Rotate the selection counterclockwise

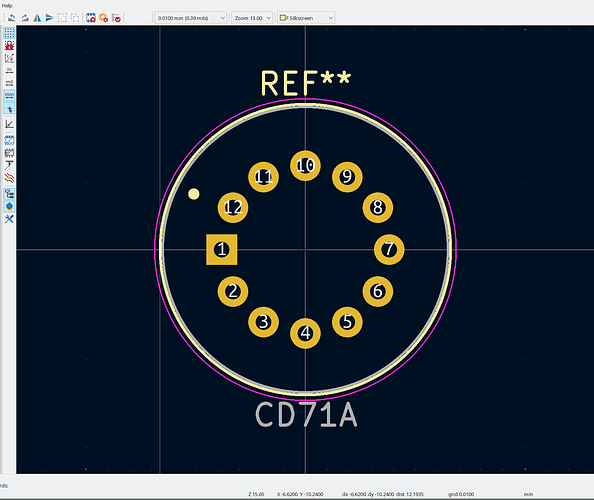[x=11, y=18]
